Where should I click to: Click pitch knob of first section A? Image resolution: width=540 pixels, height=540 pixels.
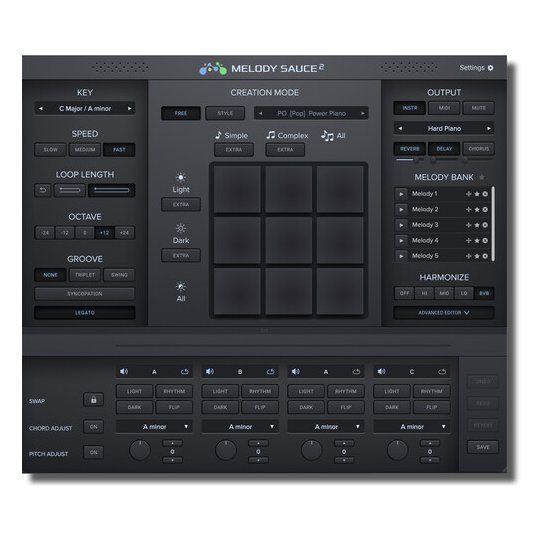139,450
